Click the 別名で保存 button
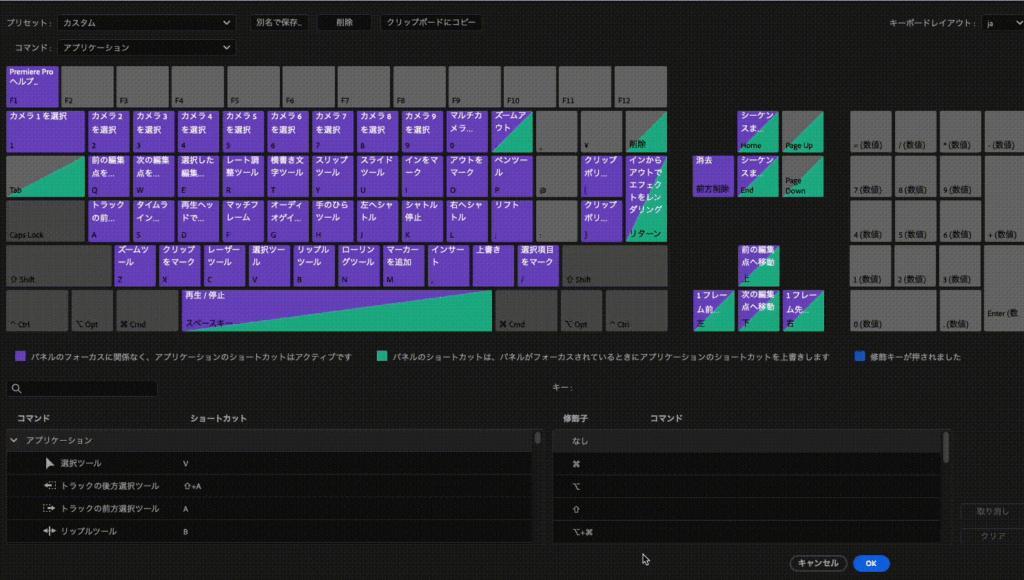This screenshot has width=1024, height=580. [279, 22]
